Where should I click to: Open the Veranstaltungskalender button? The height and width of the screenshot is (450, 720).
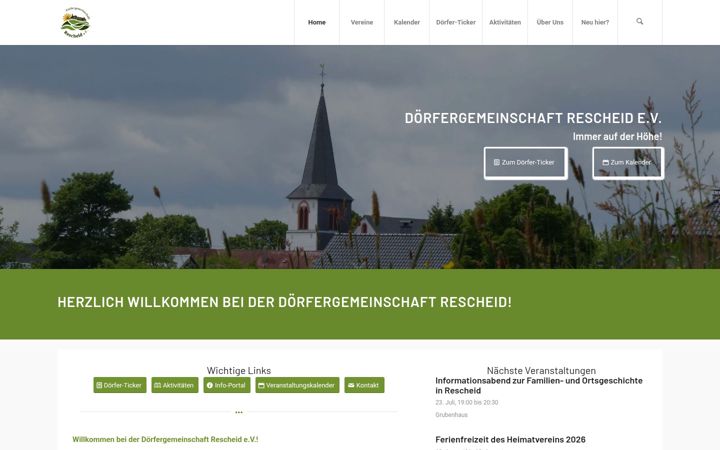(298, 385)
